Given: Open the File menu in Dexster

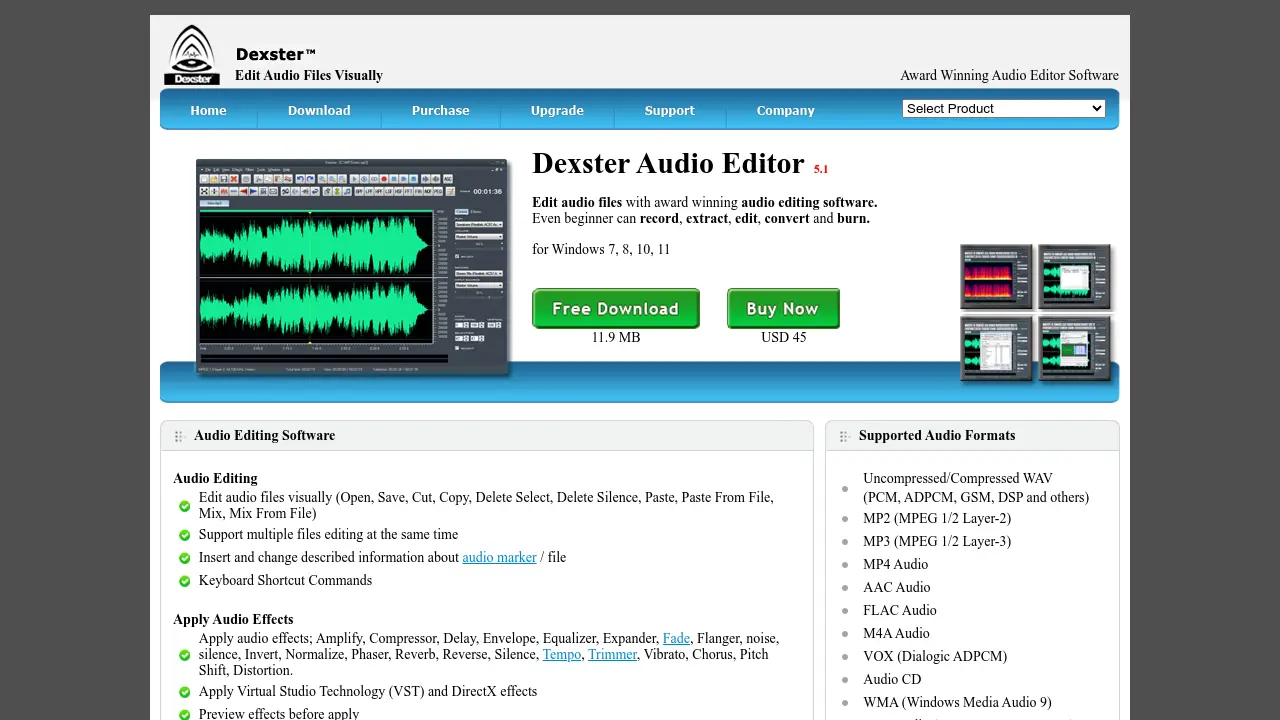Looking at the screenshot, I should pyautogui.click(x=207, y=169).
